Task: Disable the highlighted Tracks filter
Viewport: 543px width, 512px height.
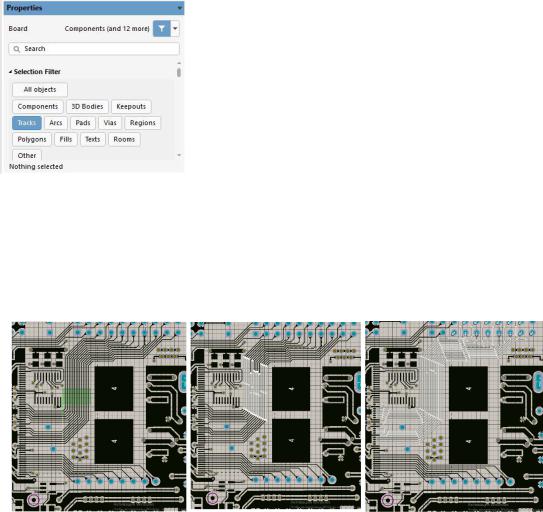Action: [x=27, y=123]
